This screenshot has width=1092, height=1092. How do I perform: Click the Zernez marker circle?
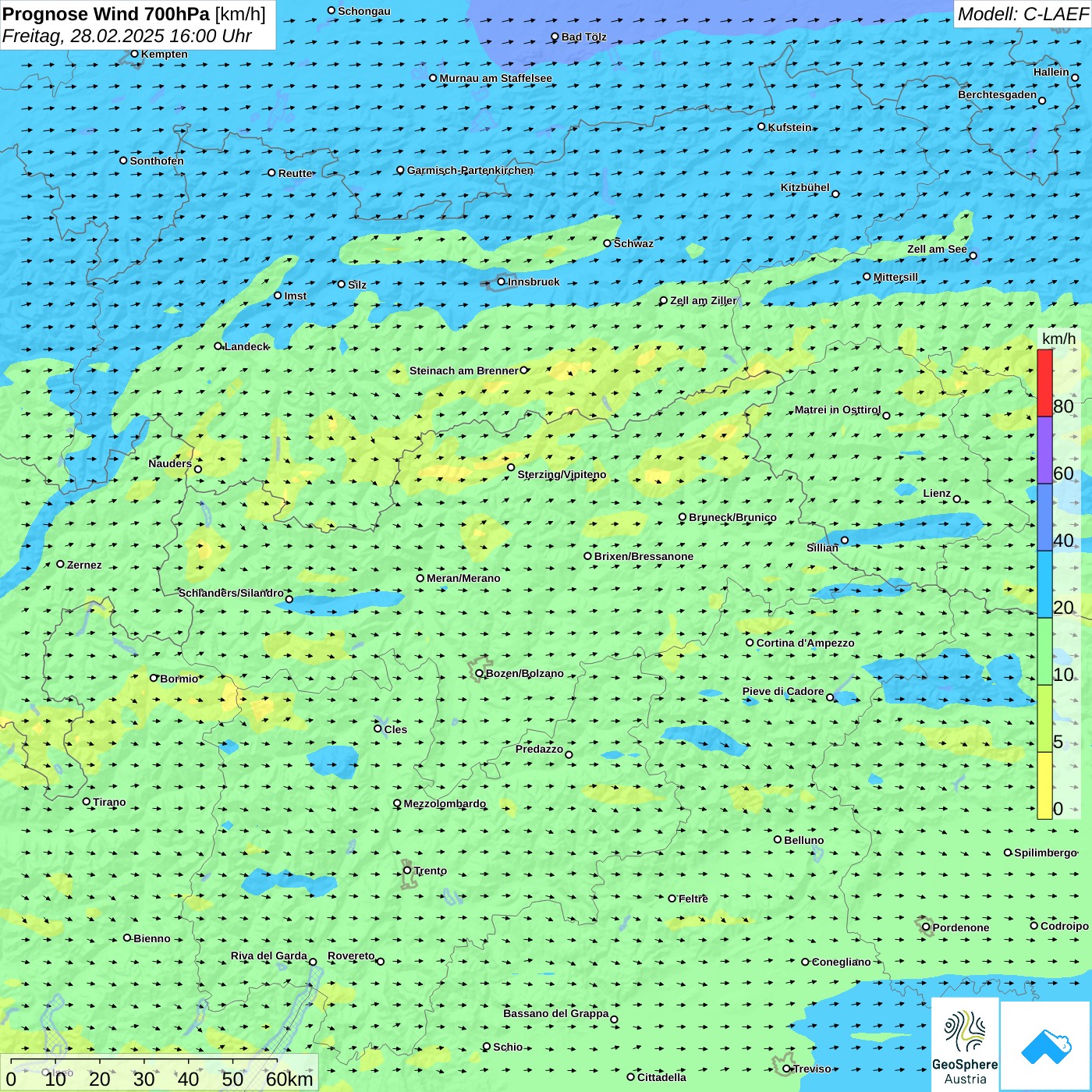tap(61, 564)
